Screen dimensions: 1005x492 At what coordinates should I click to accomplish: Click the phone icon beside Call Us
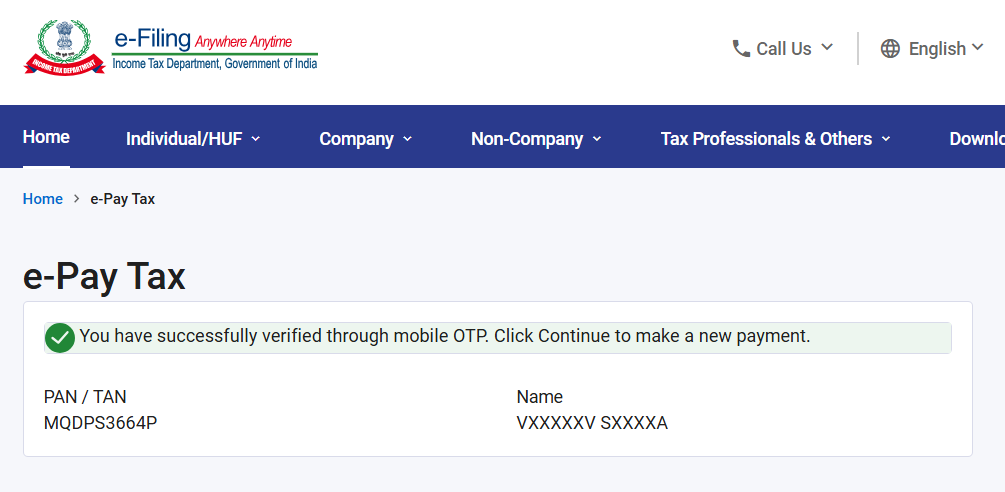pos(741,49)
